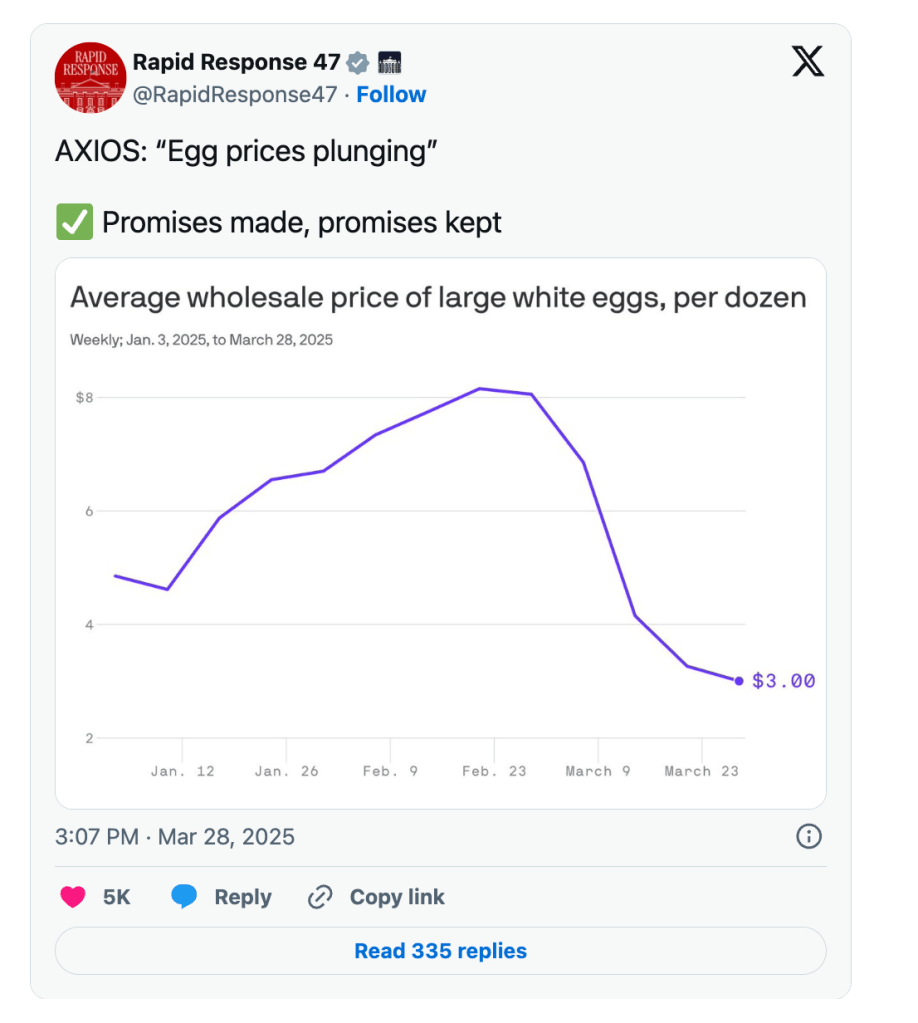Click the 5K likes count
The height and width of the screenshot is (1023, 918).
click(117, 897)
